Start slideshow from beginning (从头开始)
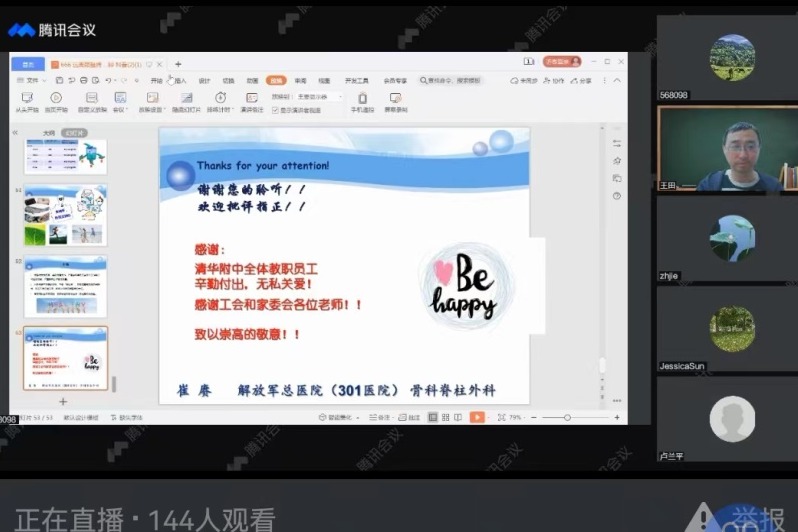This screenshot has width=798, height=532. coord(27,102)
